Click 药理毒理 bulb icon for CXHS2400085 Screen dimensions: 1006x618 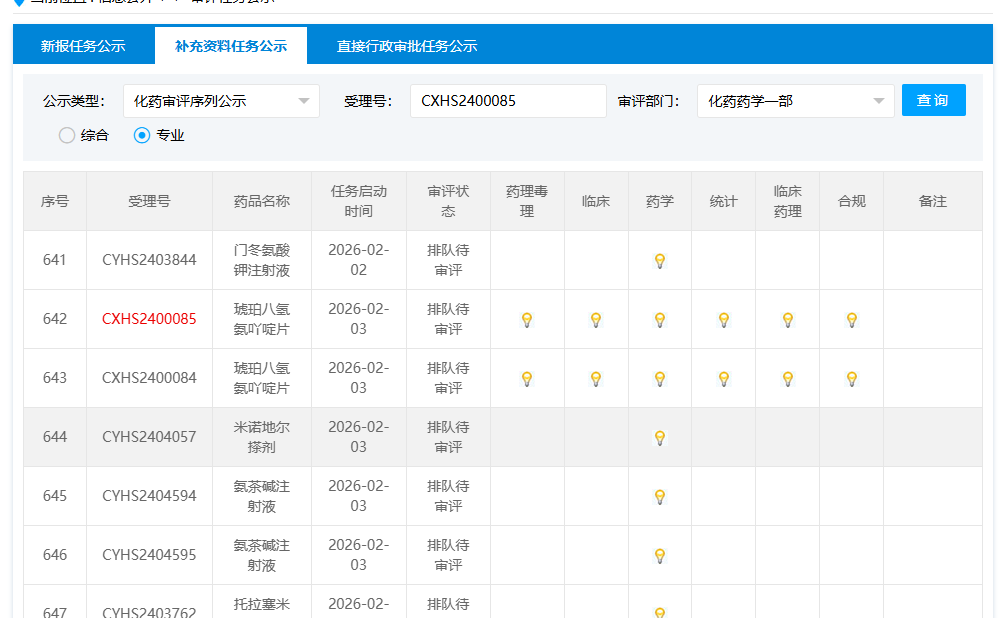click(527, 320)
